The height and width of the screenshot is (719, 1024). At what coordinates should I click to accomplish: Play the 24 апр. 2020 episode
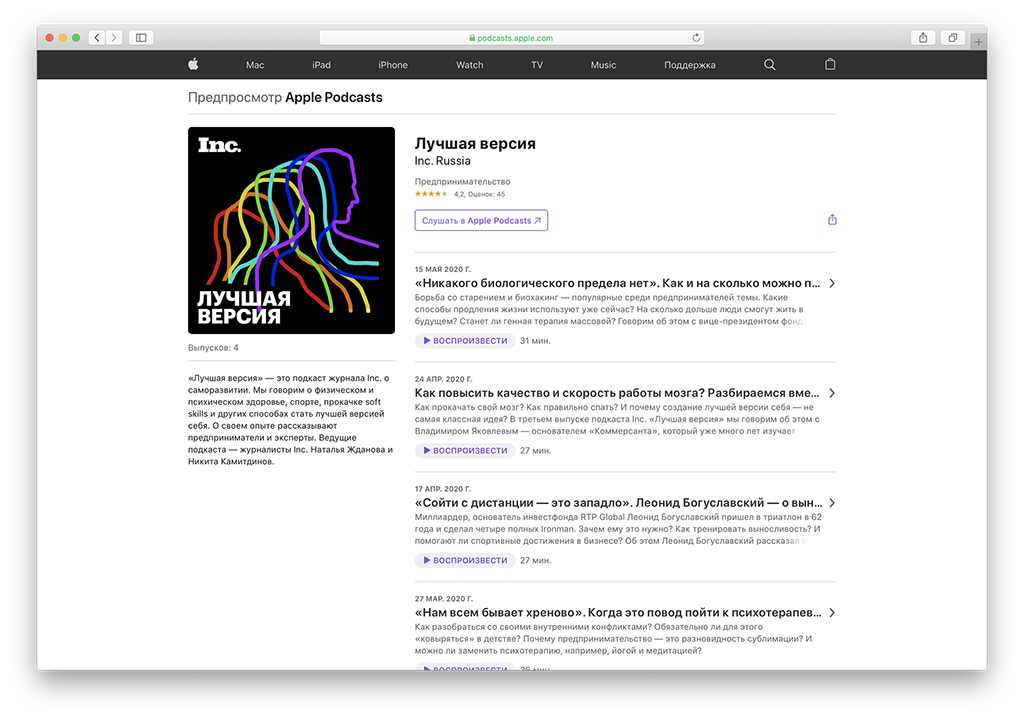pos(465,451)
